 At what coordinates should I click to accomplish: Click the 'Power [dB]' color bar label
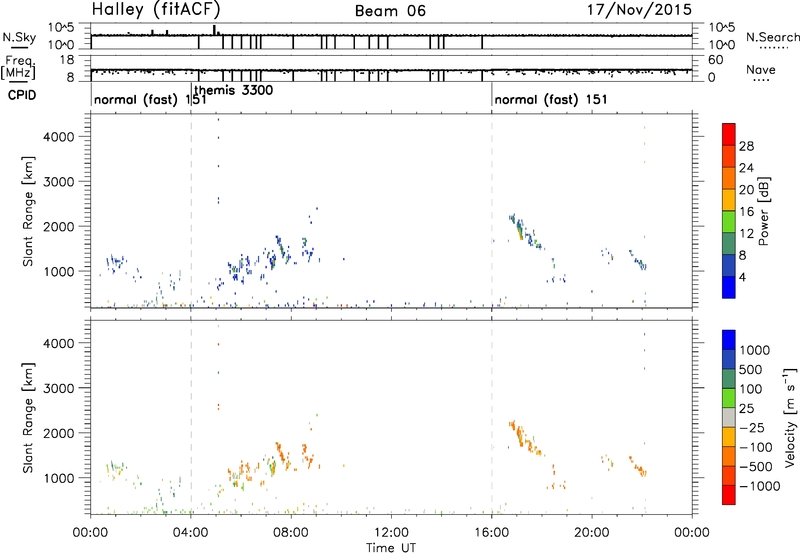(764, 211)
